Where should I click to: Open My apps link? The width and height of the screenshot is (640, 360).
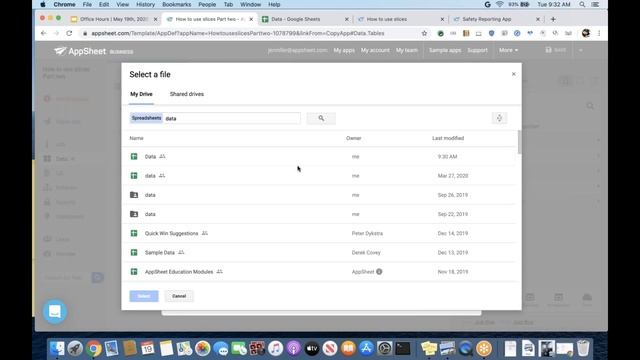(x=344, y=50)
